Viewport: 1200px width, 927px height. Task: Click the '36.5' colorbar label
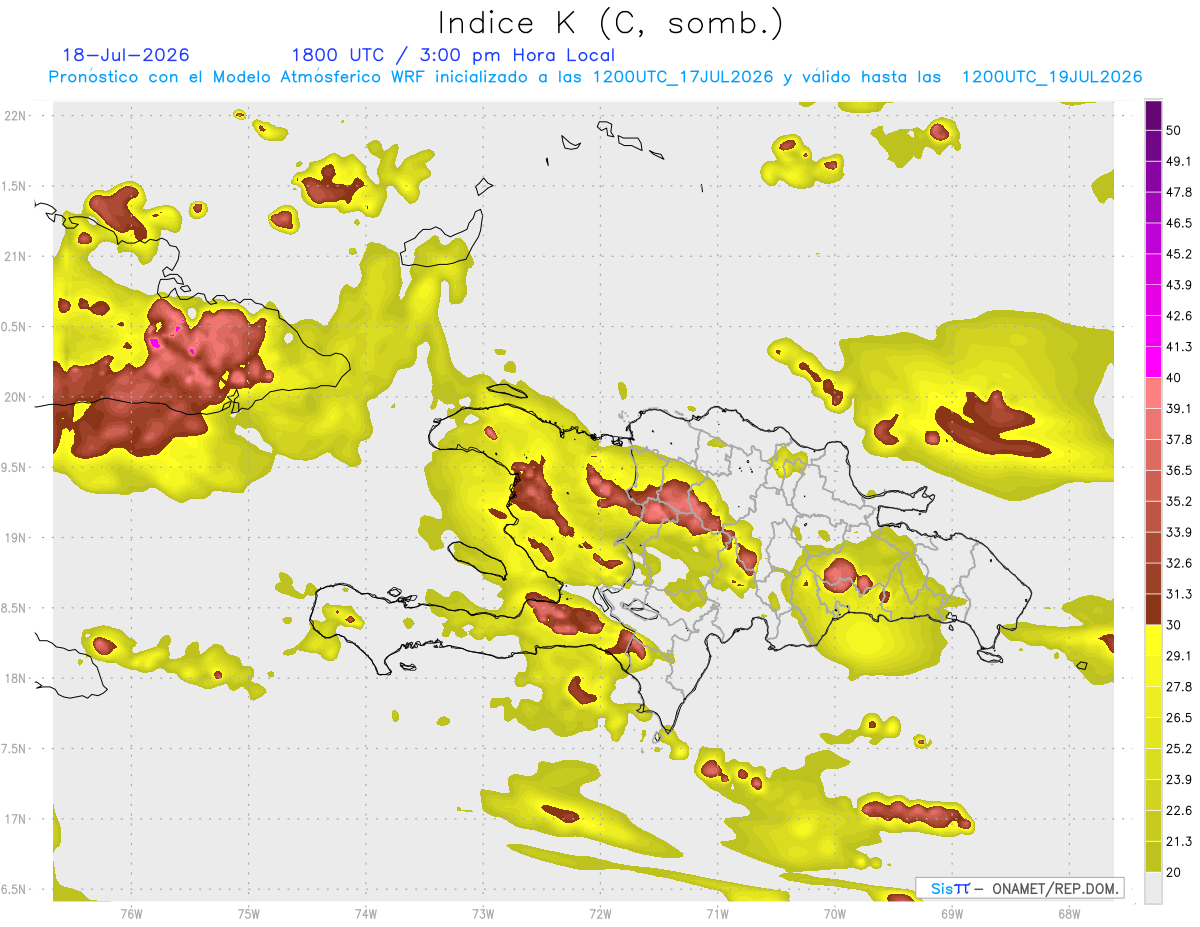pyautogui.click(x=1179, y=470)
